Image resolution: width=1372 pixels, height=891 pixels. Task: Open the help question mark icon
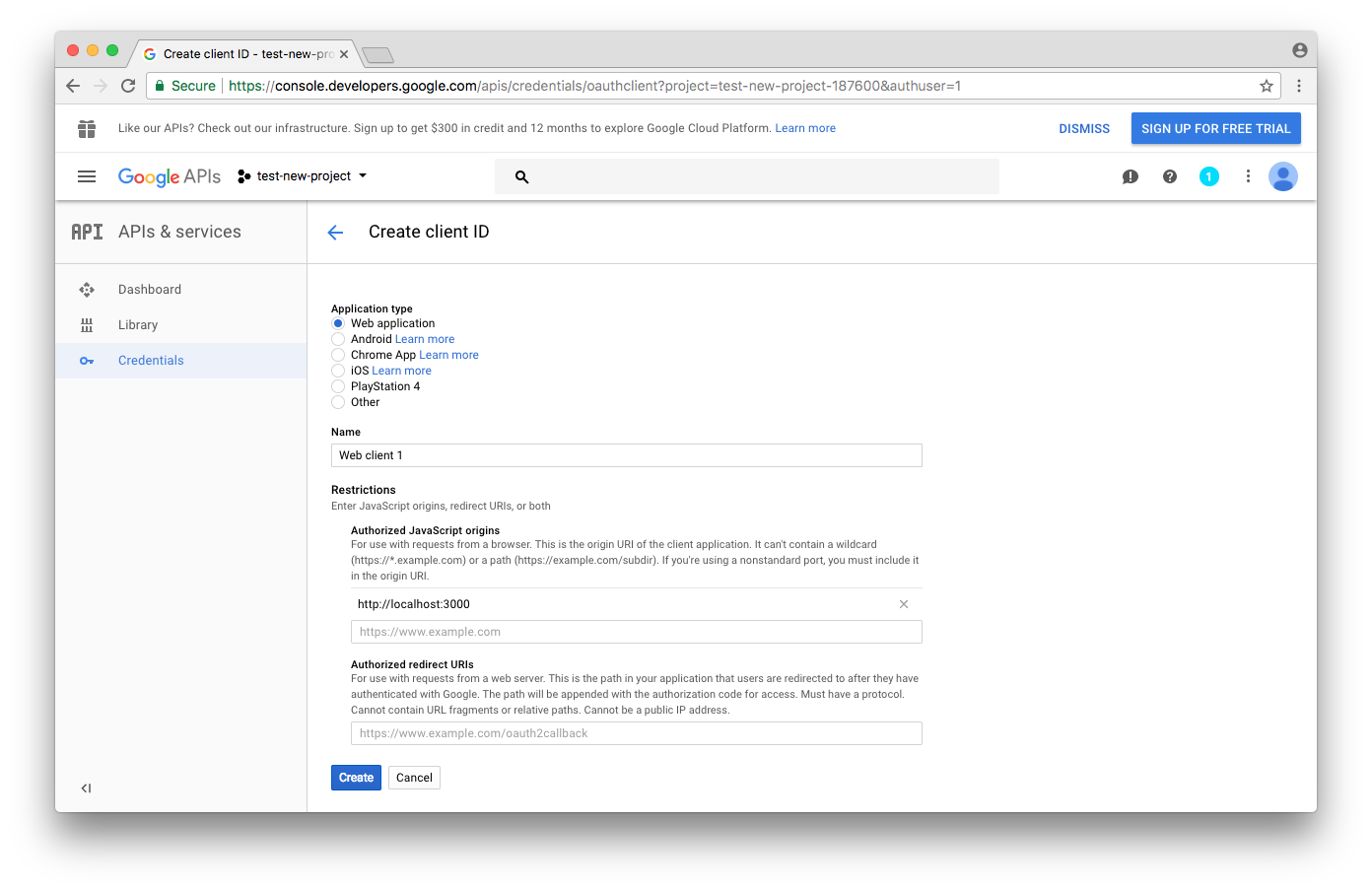click(1170, 176)
